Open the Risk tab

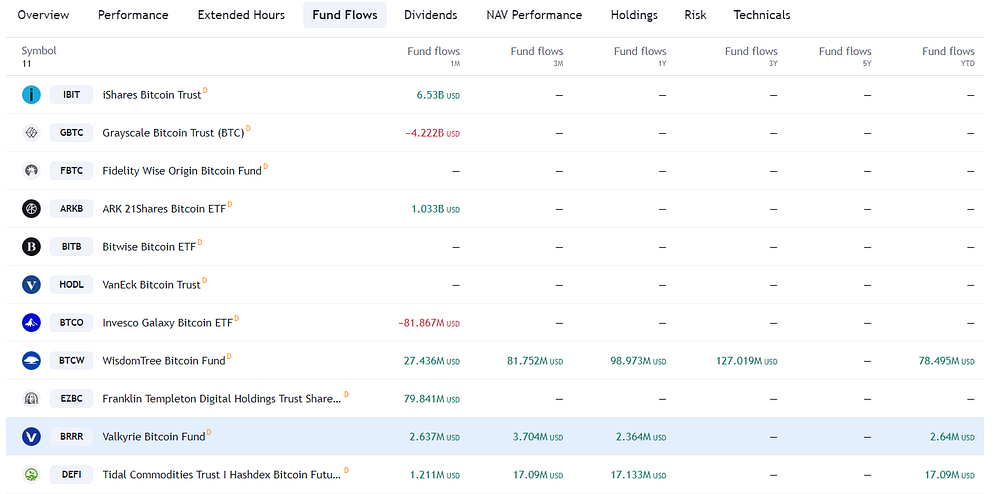click(695, 15)
